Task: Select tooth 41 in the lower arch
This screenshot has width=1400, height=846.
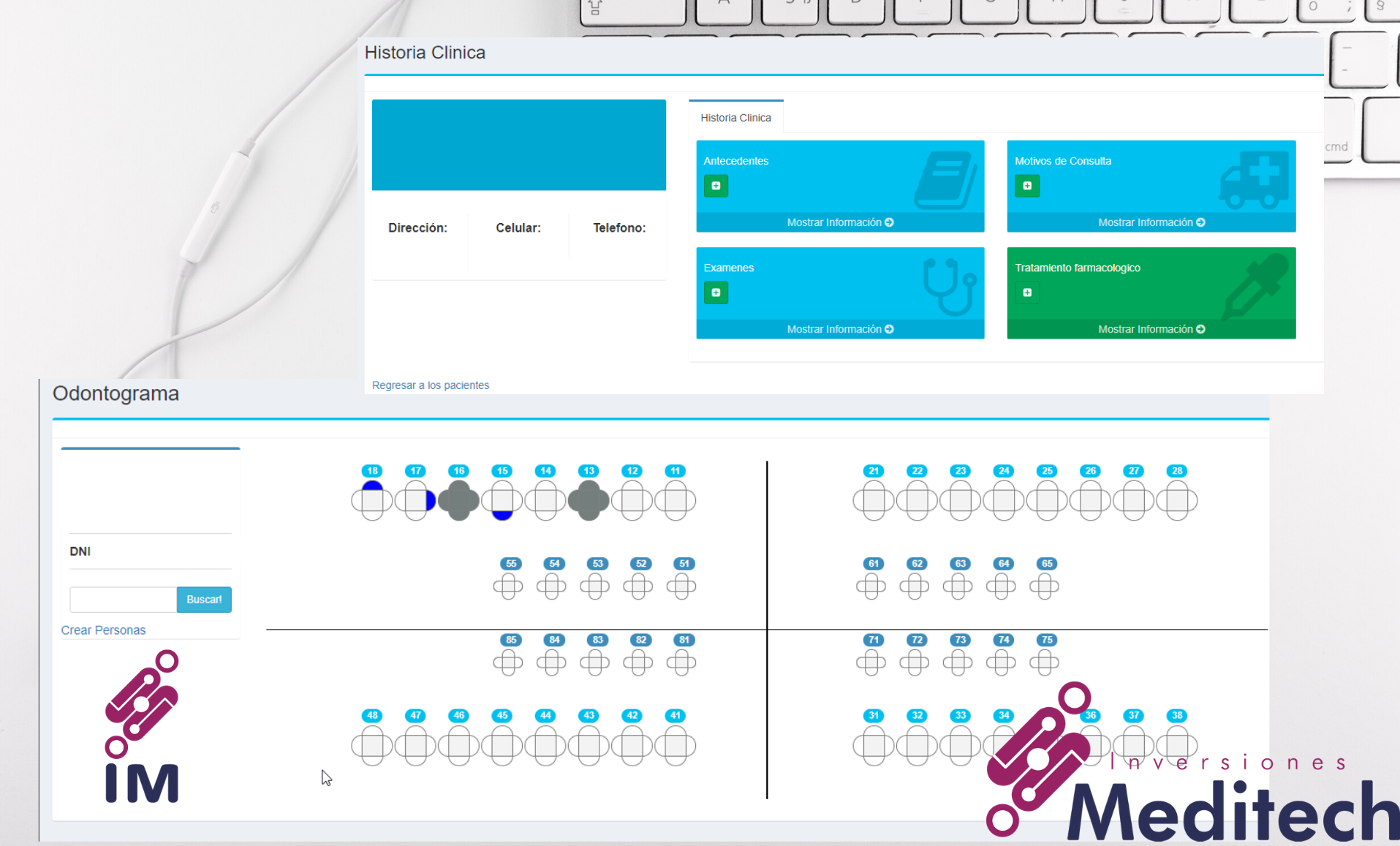Action: pos(675,745)
